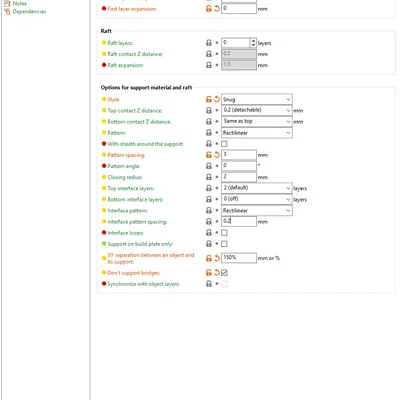The height and width of the screenshot is (400, 400).
Task: Click the Raft layers number field
Action: (236, 43)
